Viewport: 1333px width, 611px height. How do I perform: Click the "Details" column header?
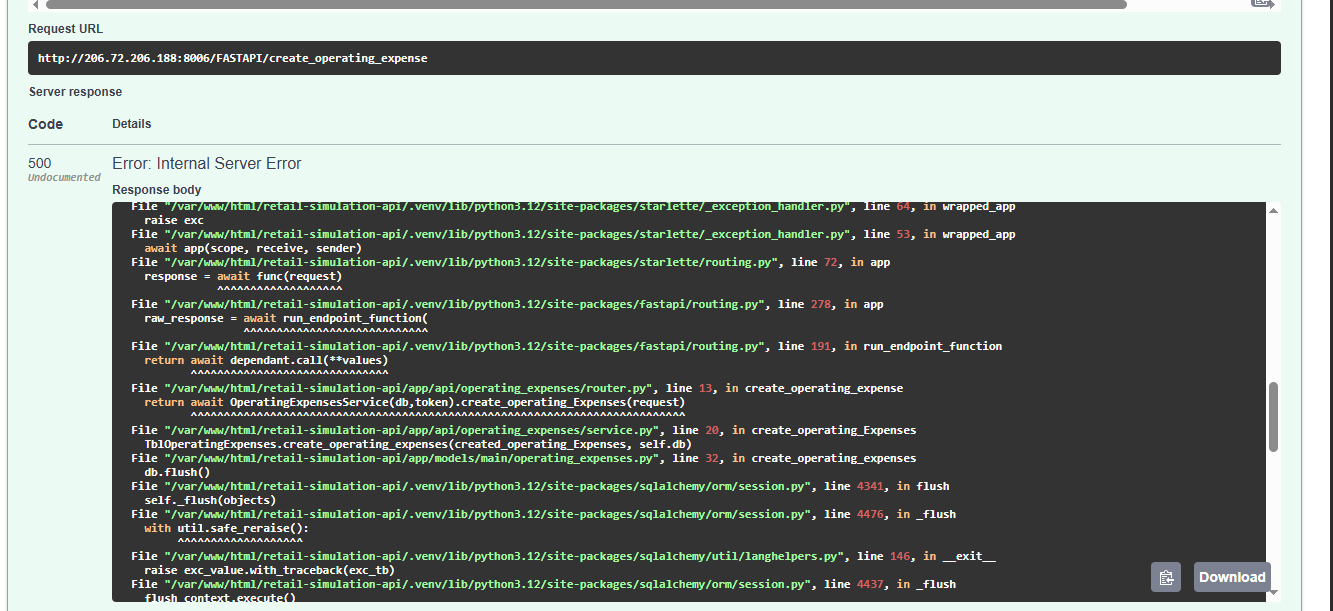point(132,124)
